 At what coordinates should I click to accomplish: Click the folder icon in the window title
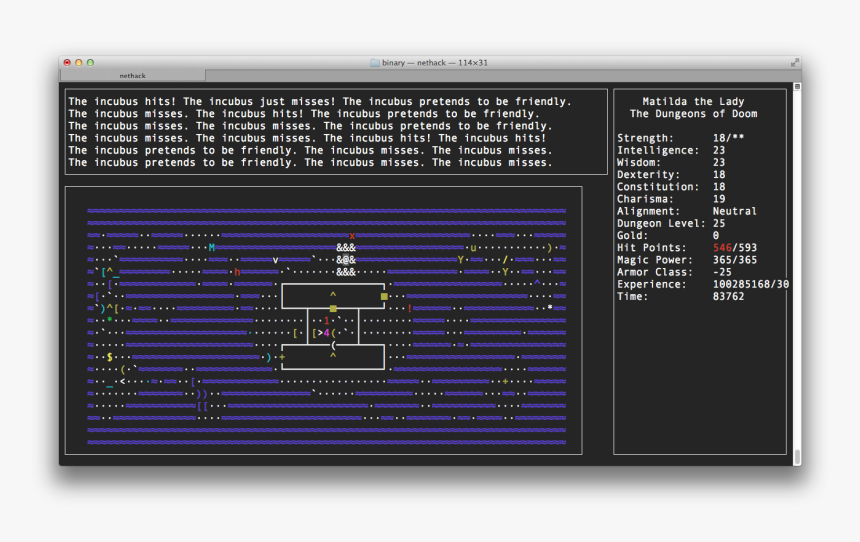375,63
